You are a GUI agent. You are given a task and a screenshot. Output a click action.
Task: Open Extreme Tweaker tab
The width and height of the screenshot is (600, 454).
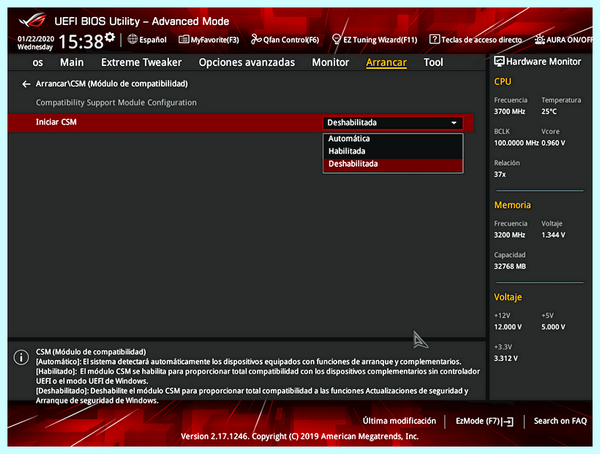(141, 62)
